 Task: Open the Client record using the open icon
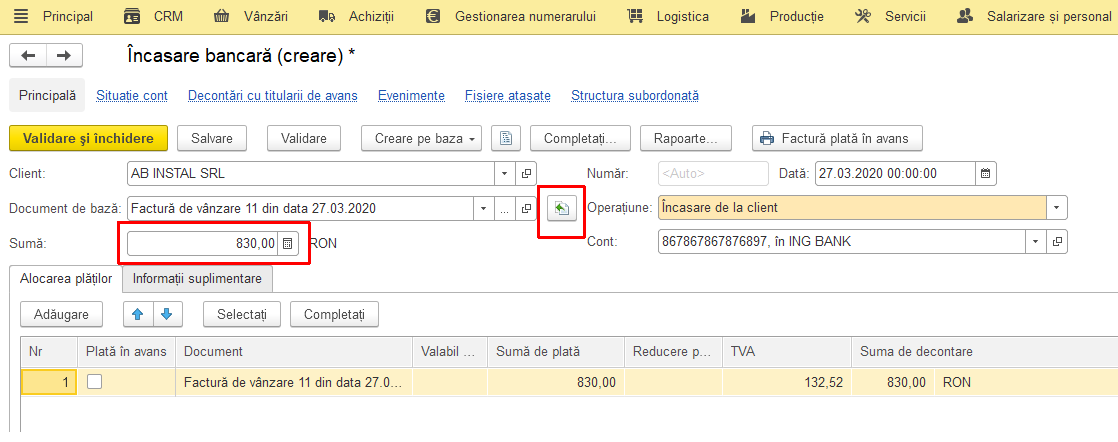pos(527,173)
